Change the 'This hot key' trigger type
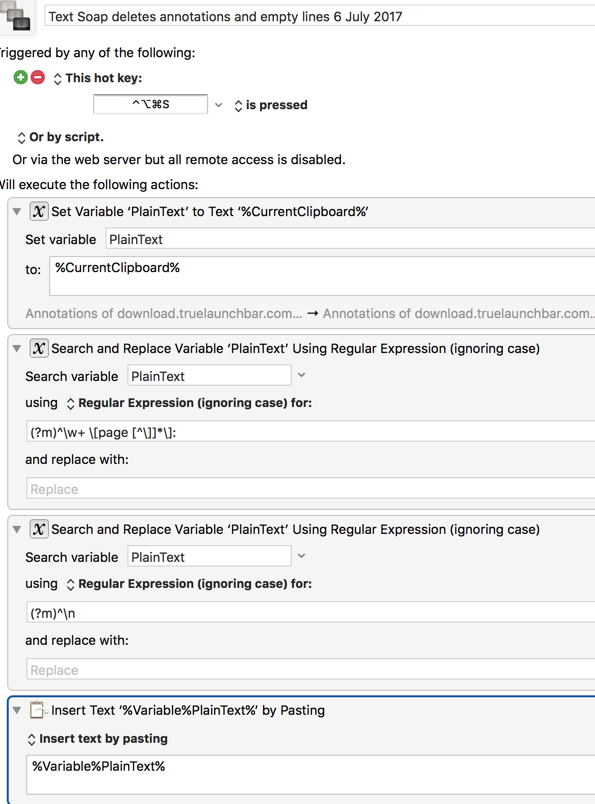The width and height of the screenshot is (595, 804). (x=97, y=78)
